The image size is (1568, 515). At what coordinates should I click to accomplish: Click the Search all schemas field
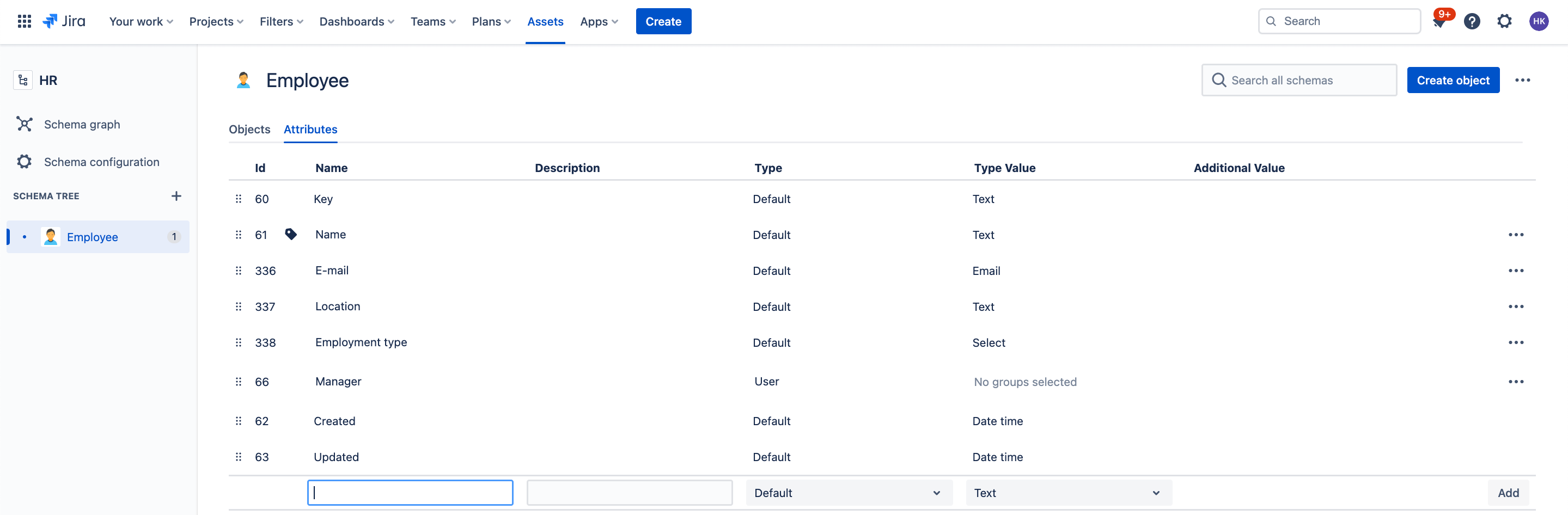[1299, 81]
